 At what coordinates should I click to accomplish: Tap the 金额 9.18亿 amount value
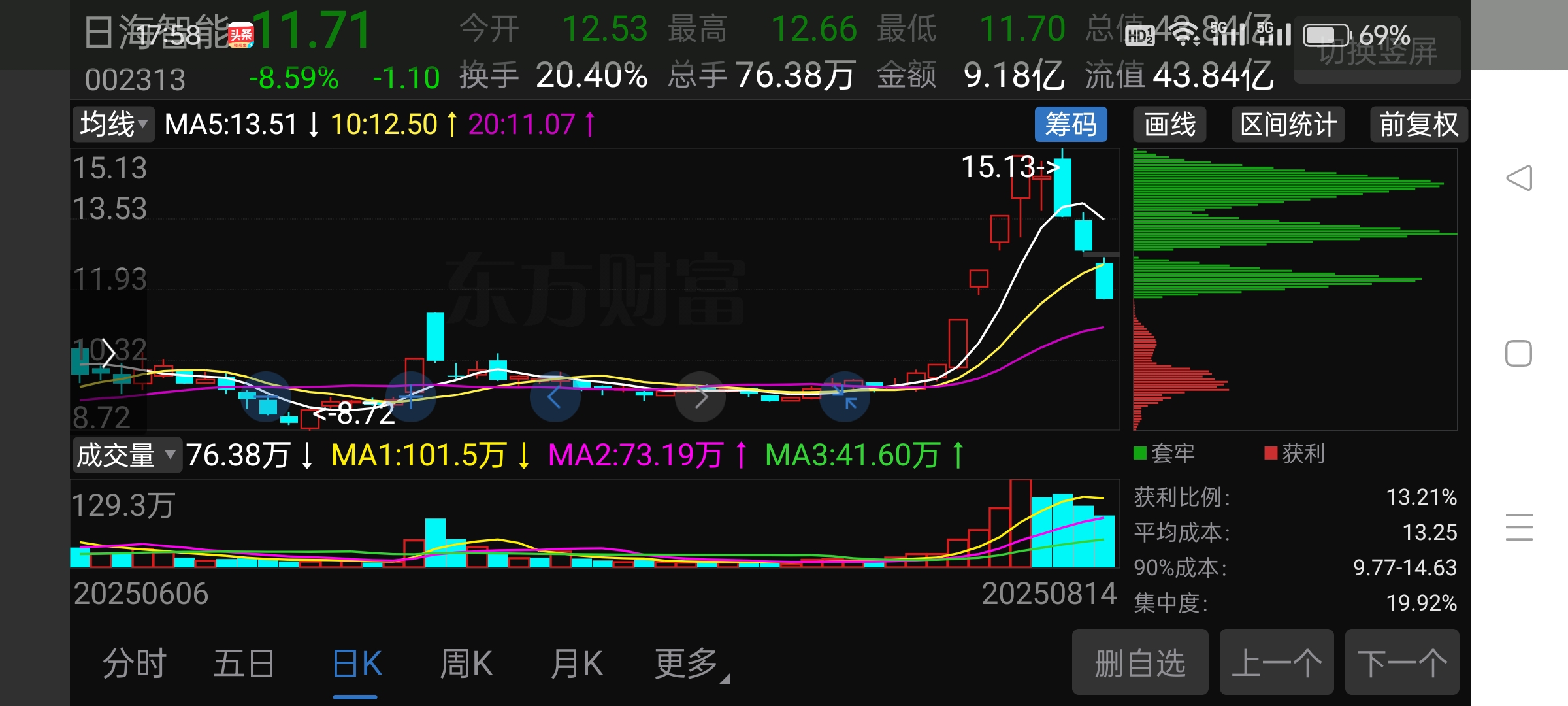click(1013, 76)
